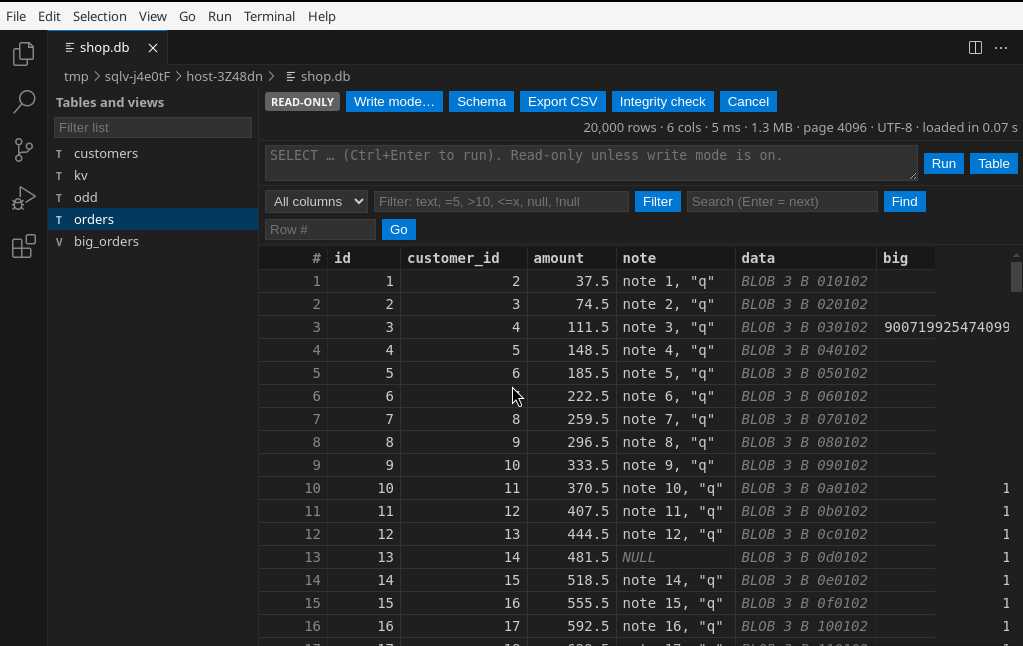Click the amount cell 592.5

pyautogui.click(x=572, y=626)
